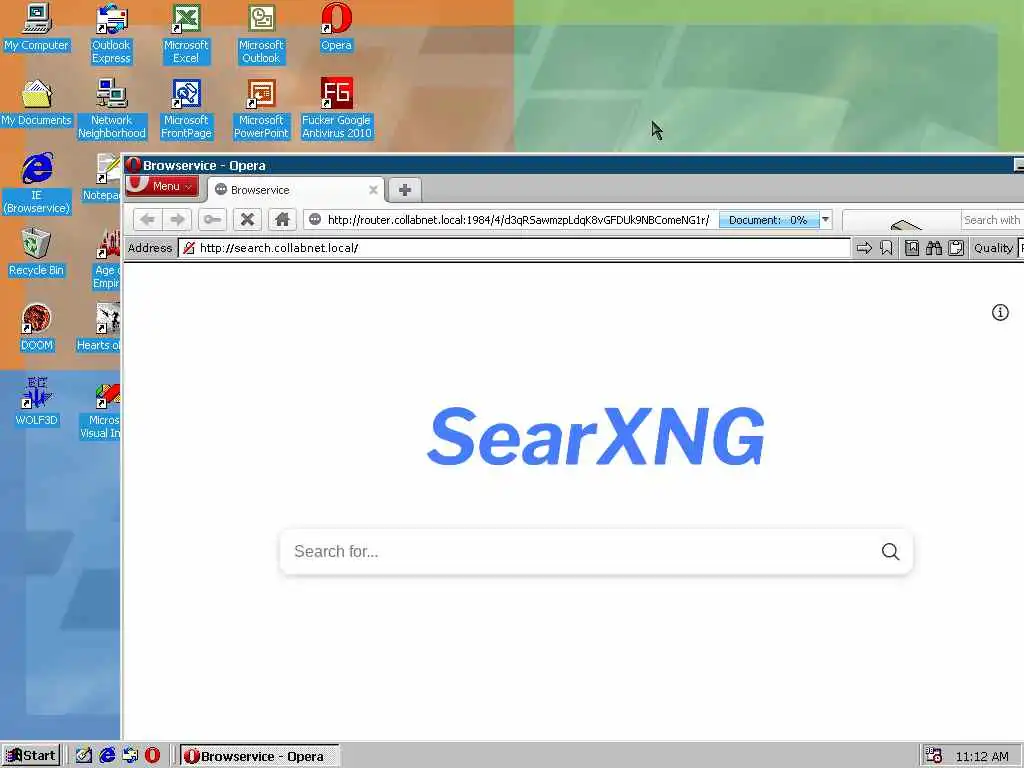Click the SearXNG logo

click(x=596, y=436)
